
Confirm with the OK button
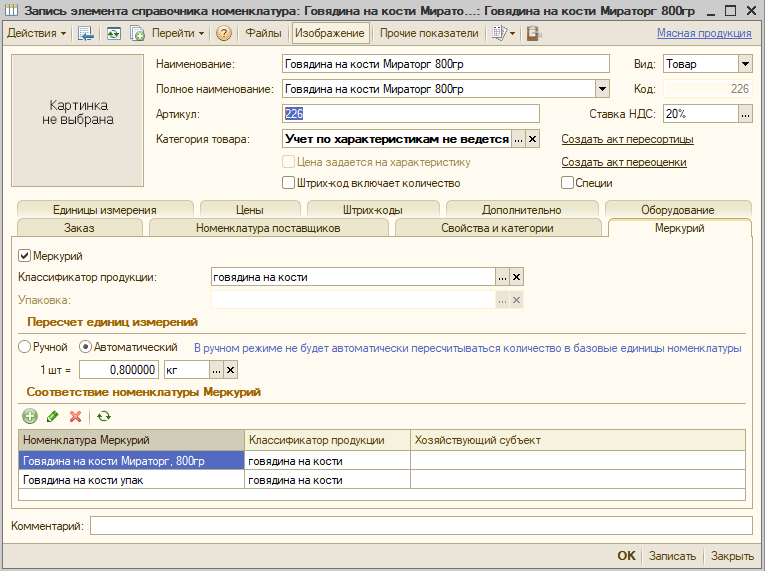(626, 556)
